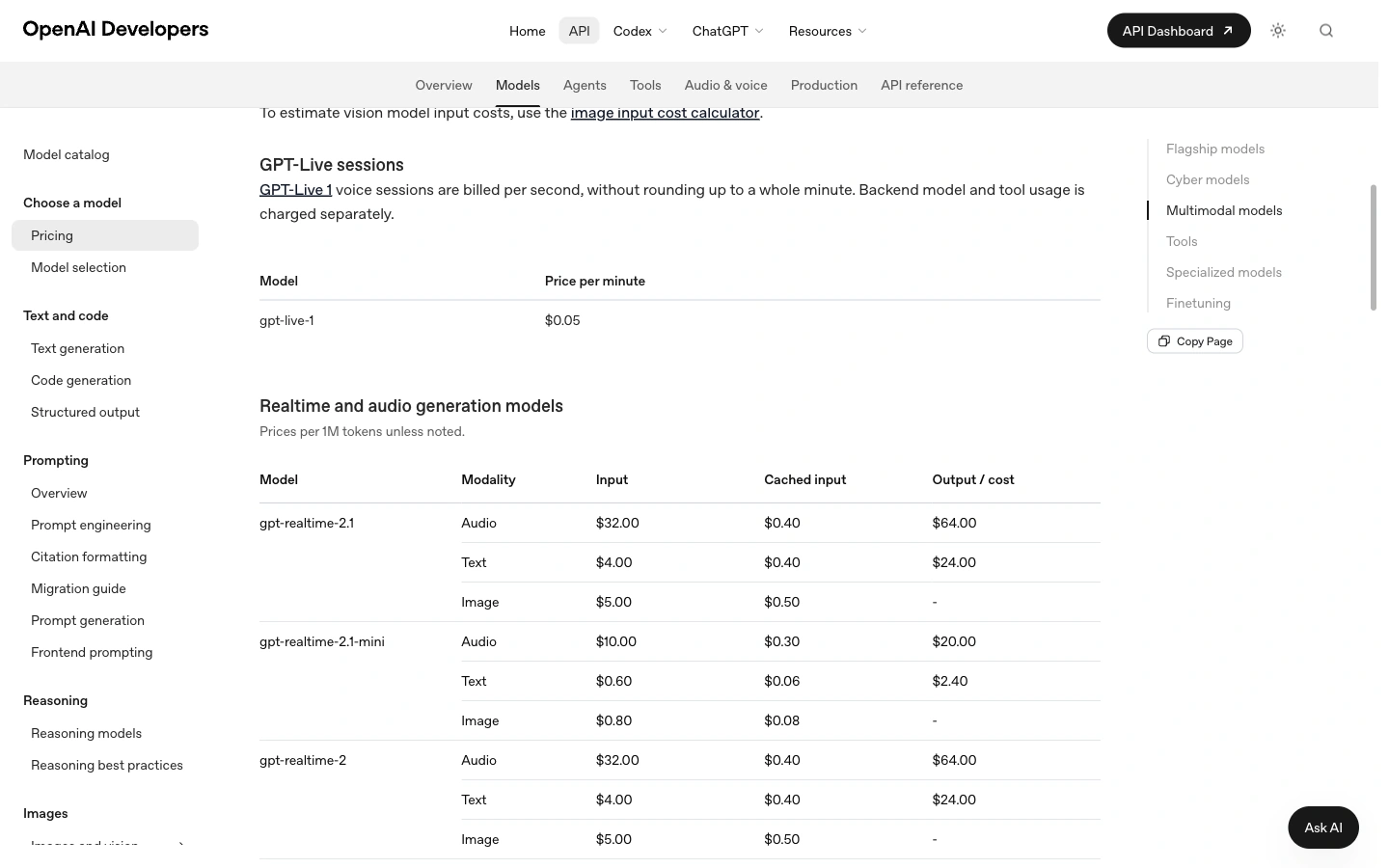
Task: Open Reasoning best practices sidebar page
Action: point(107,765)
